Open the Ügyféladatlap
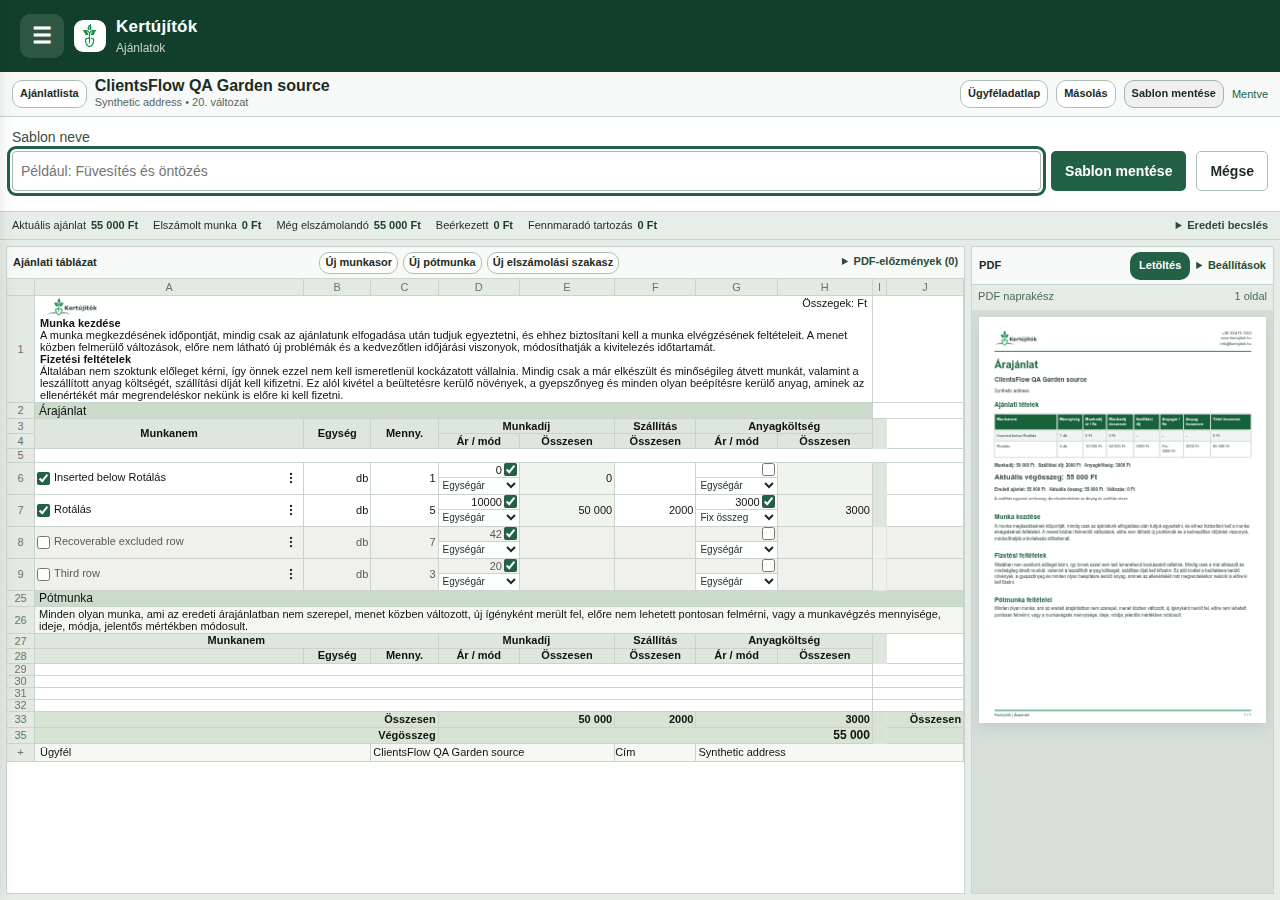Image resolution: width=1280 pixels, height=900 pixels. [x=1004, y=94]
